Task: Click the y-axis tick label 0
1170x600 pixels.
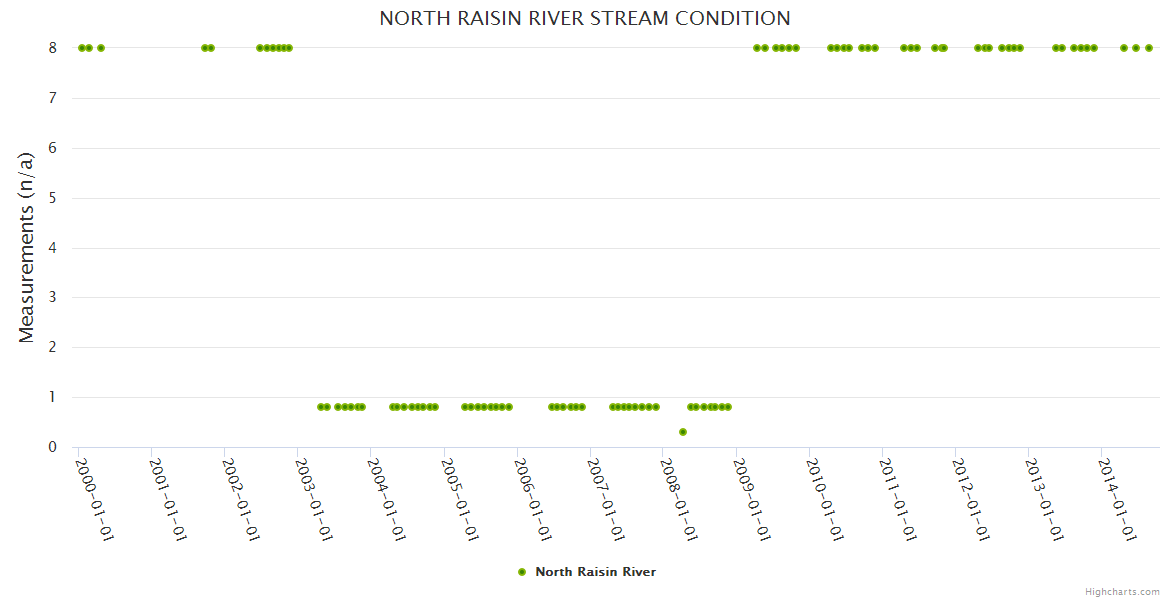Action: point(53,447)
